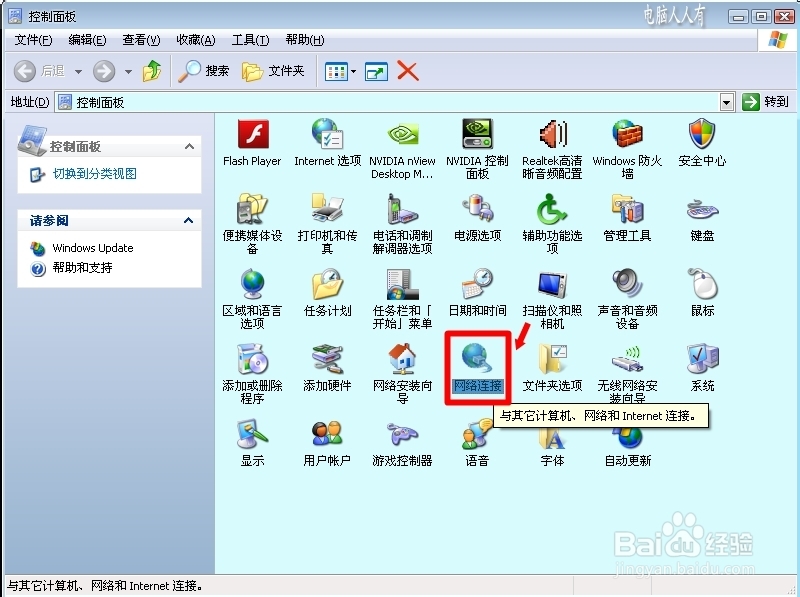The width and height of the screenshot is (800, 597).
Task: Open 声音和音频设备 icon
Action: click(x=627, y=284)
